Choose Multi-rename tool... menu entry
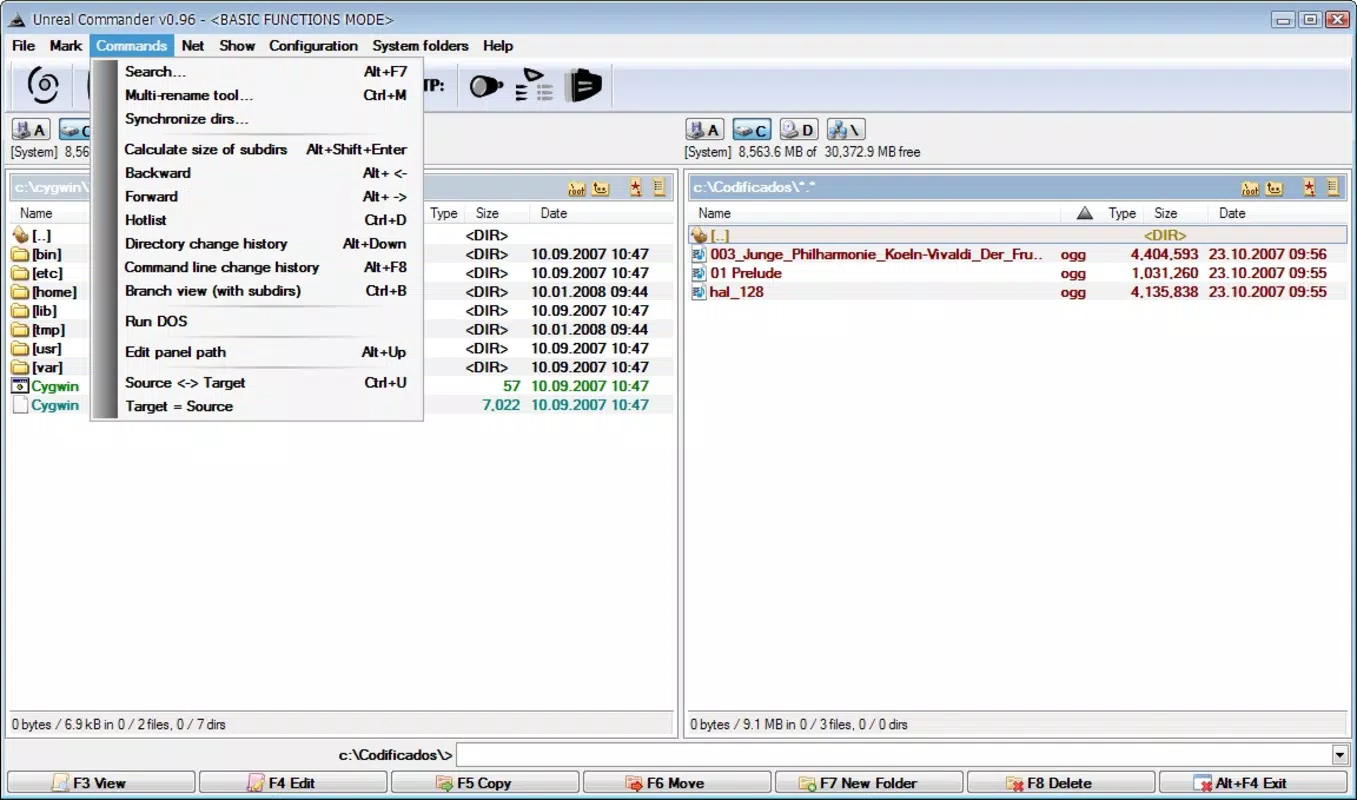This screenshot has width=1357, height=800. click(267, 96)
